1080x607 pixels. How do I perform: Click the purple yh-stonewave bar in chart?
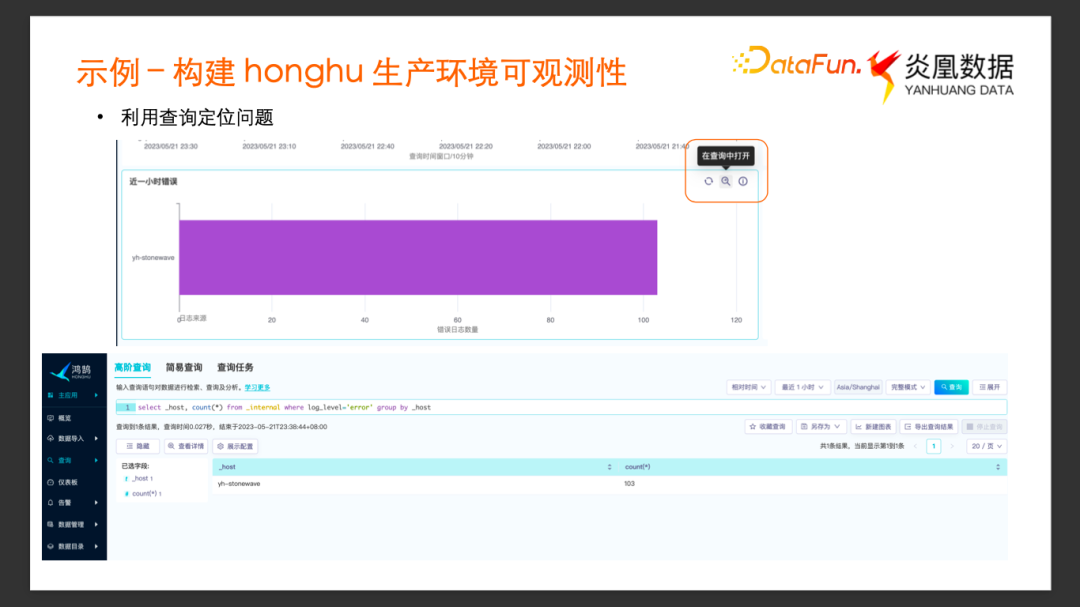418,258
